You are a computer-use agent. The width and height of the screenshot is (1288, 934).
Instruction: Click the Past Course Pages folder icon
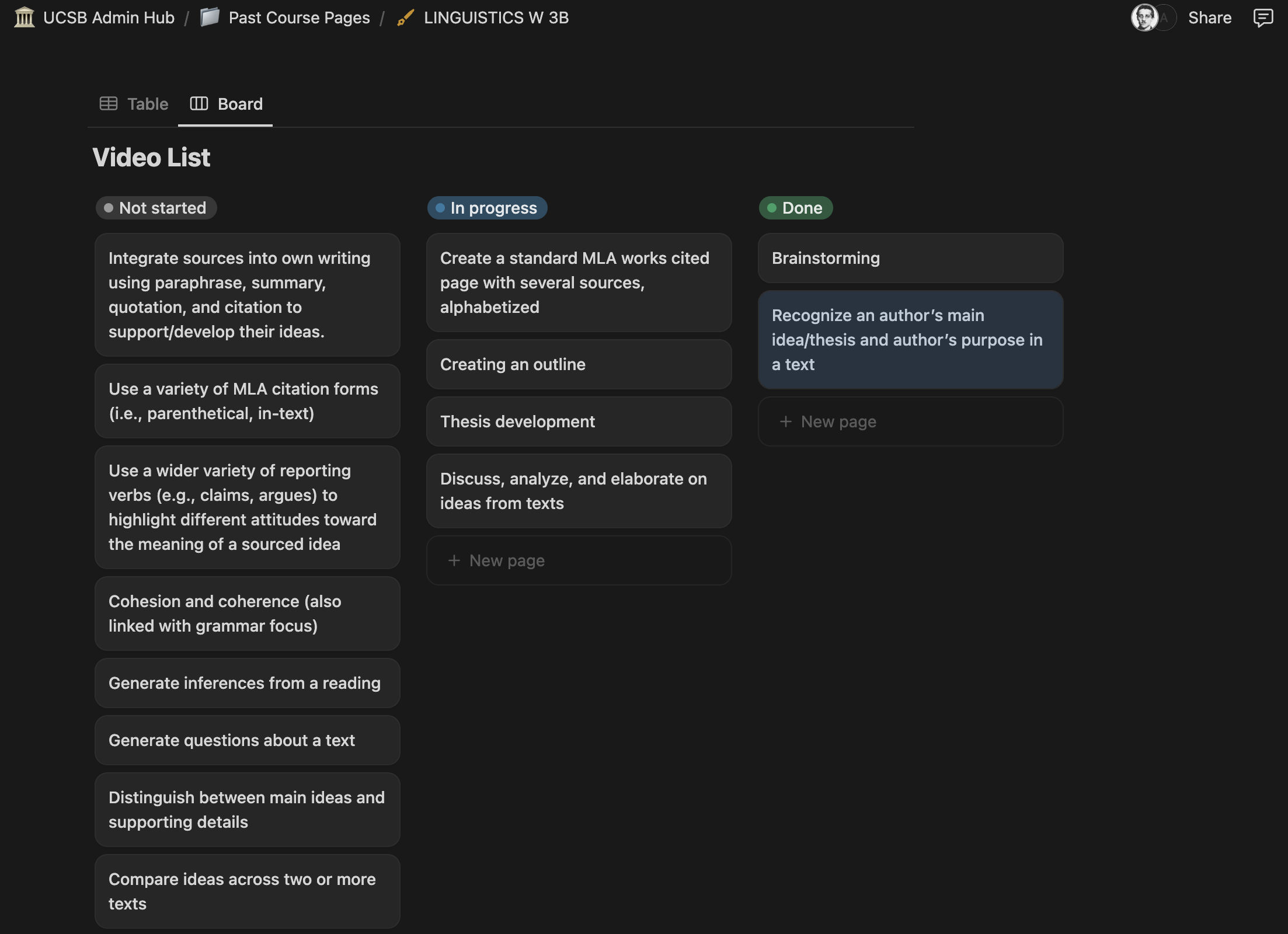click(210, 18)
